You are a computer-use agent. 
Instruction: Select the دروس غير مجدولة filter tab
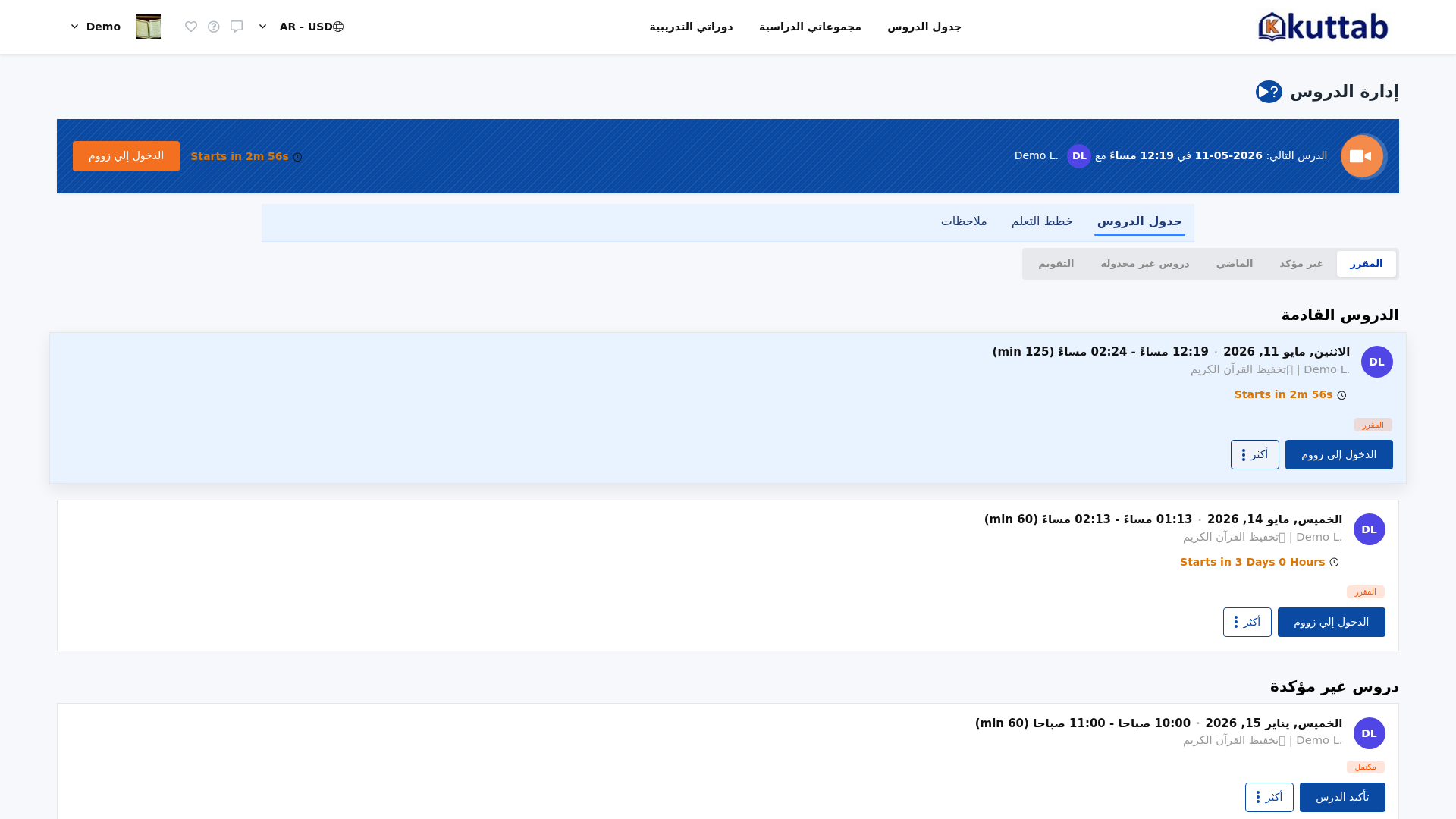(1145, 264)
